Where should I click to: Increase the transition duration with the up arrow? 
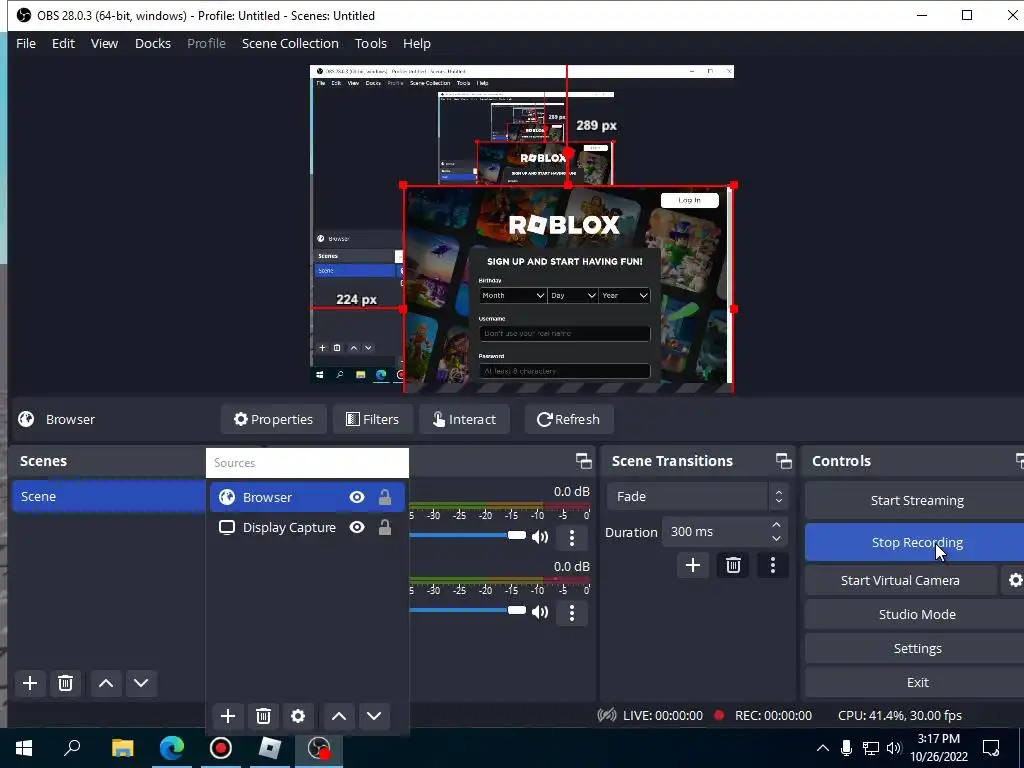tap(776, 525)
